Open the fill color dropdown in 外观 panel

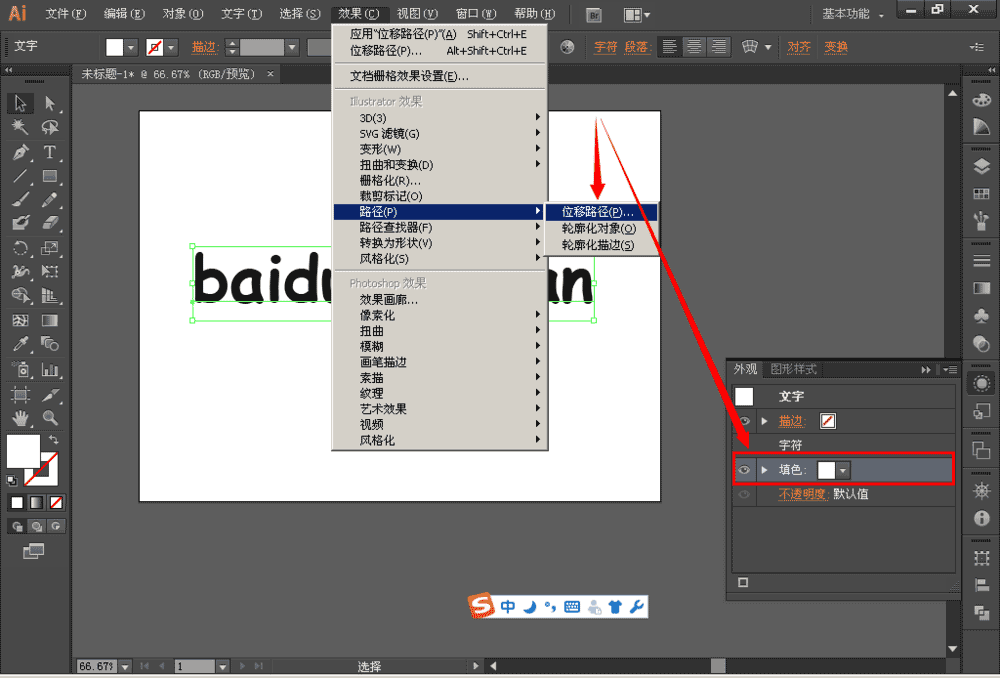(843, 471)
